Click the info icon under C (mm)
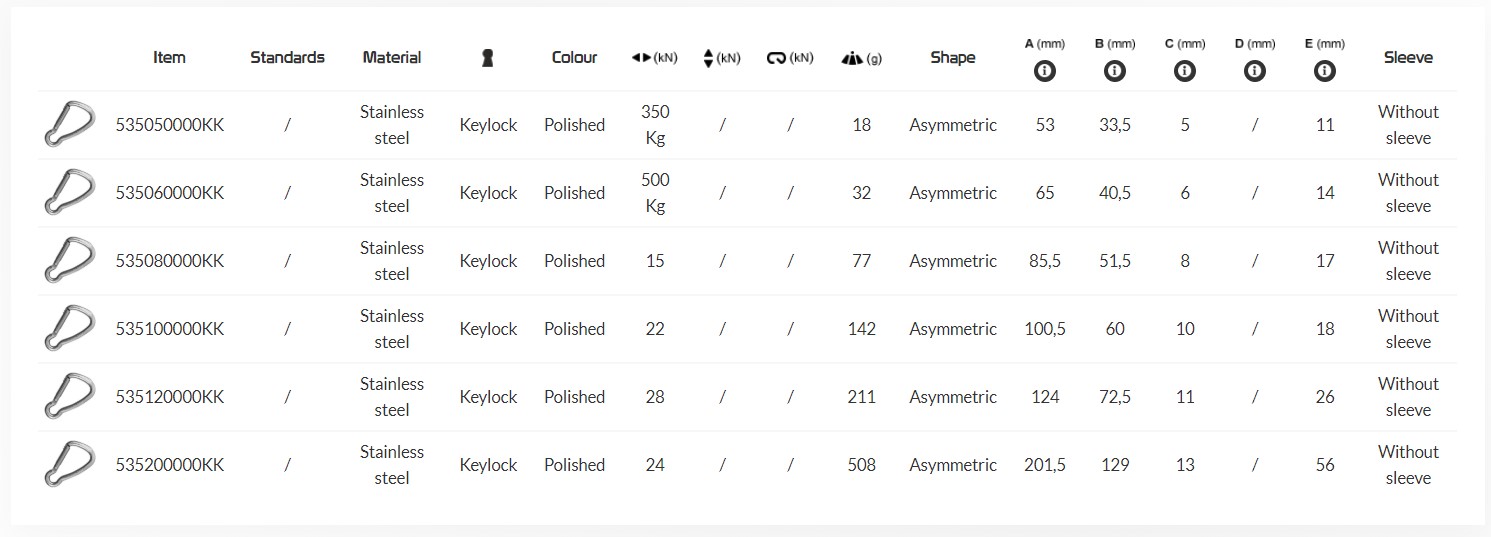Image resolution: width=1491 pixels, height=537 pixels. [x=1185, y=71]
